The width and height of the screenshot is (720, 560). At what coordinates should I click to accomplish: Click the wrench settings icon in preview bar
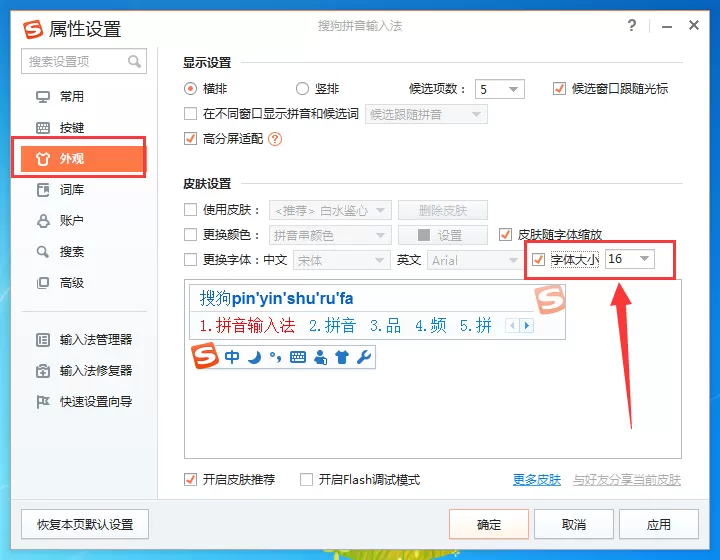[364, 357]
